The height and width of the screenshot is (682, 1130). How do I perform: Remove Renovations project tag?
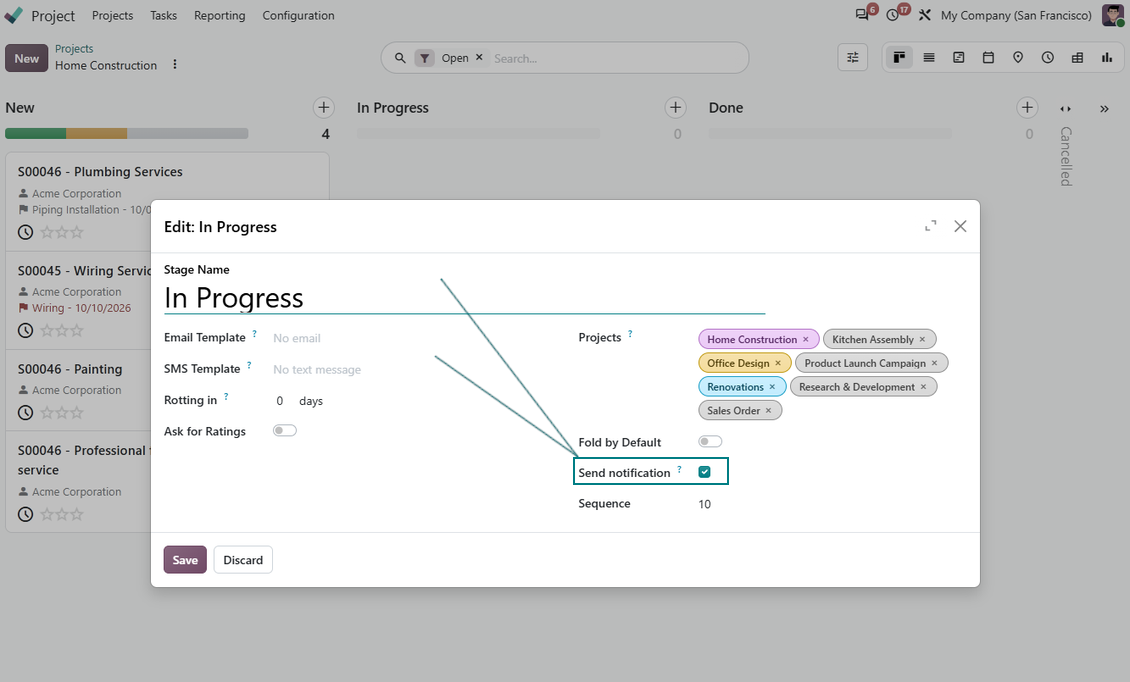[772, 387]
